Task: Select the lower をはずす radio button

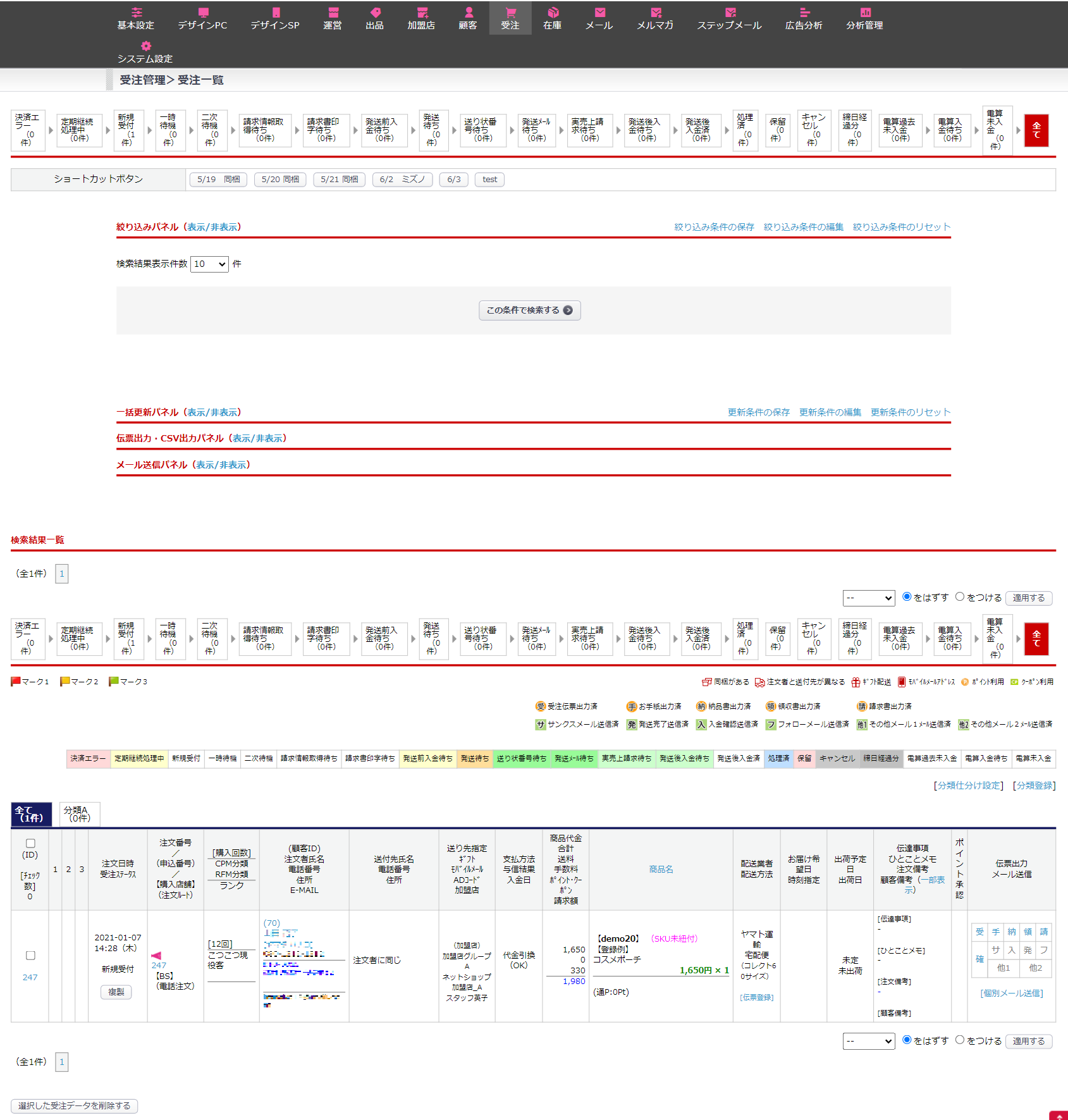Action: 907,1040
